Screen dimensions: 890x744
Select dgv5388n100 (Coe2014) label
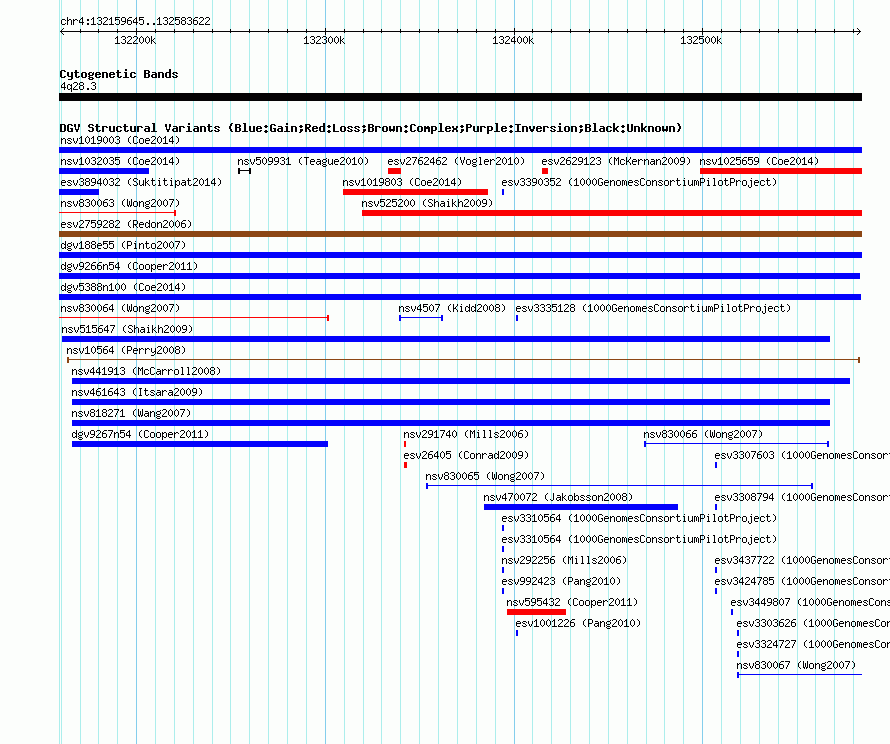pos(123,287)
